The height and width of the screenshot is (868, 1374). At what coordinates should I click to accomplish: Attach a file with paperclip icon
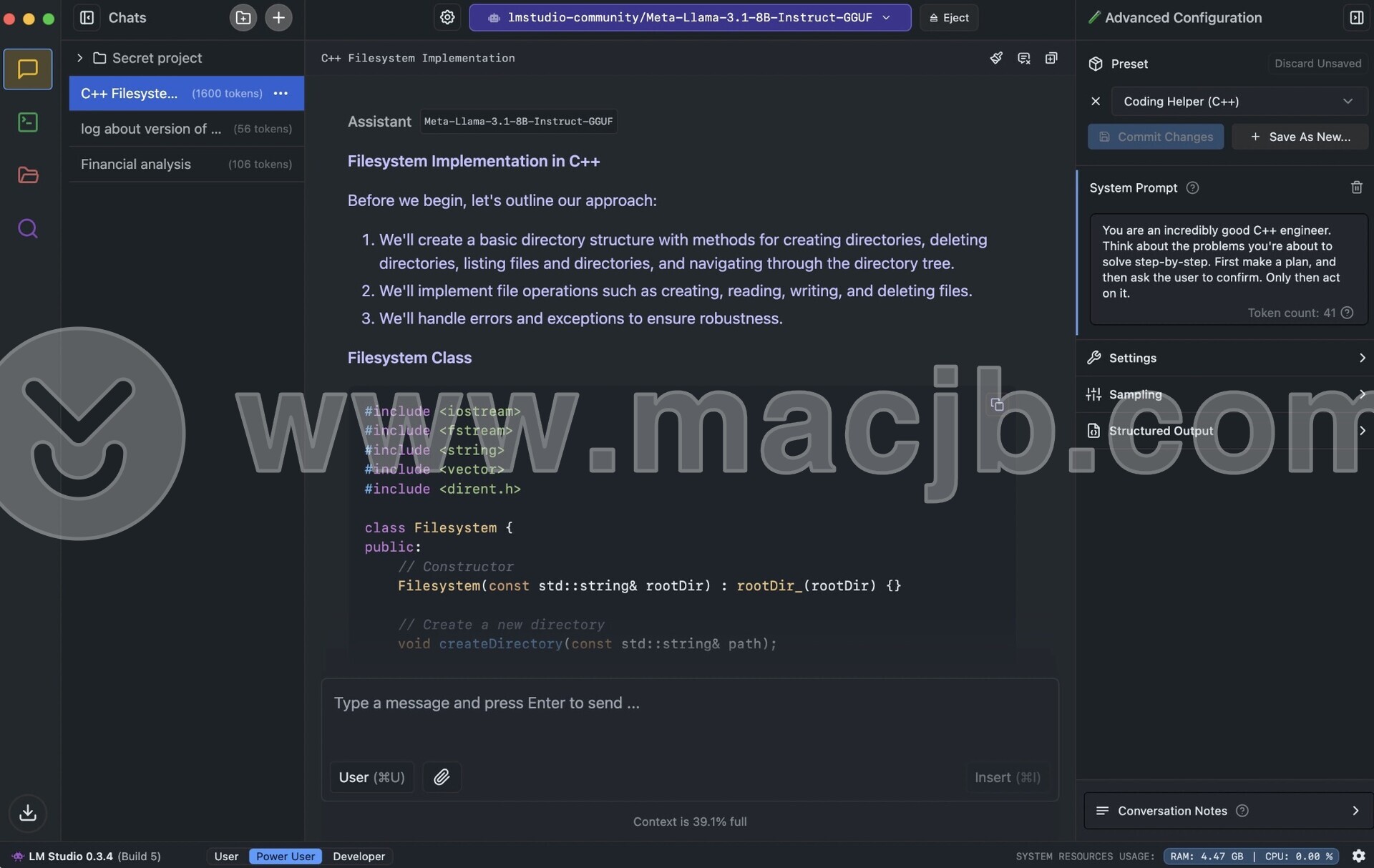click(442, 777)
